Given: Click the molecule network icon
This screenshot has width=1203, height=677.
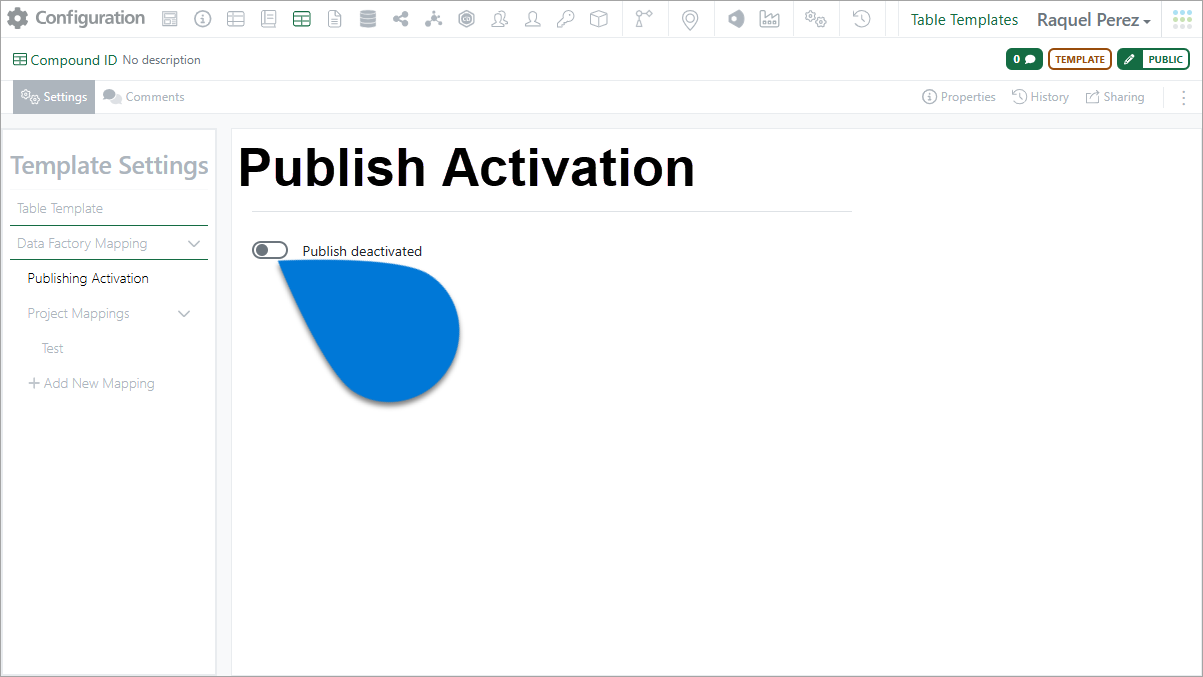Looking at the screenshot, I should (x=433, y=19).
